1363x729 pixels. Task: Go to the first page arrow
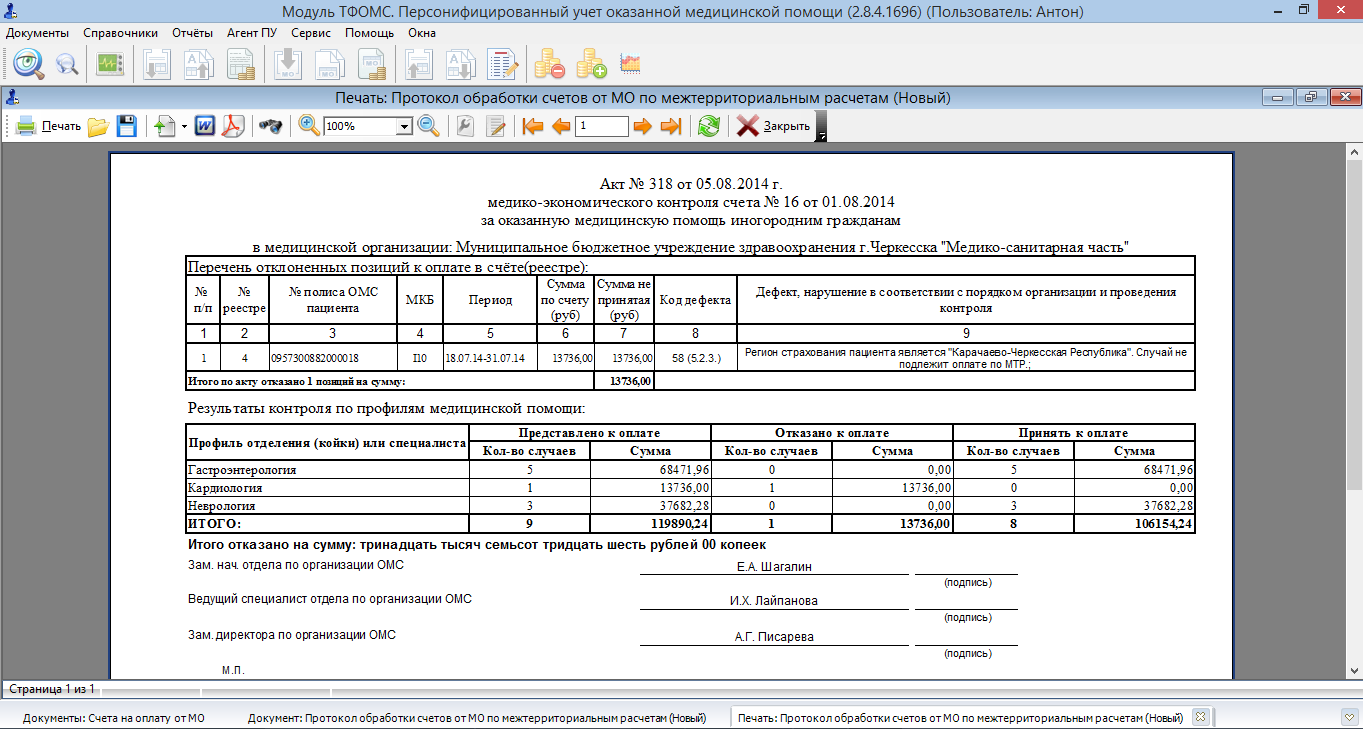533,126
